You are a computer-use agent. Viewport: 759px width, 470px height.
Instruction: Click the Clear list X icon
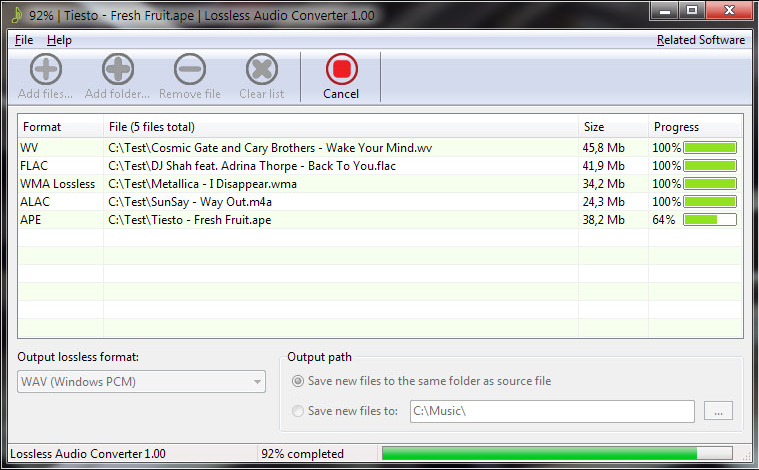click(262, 70)
